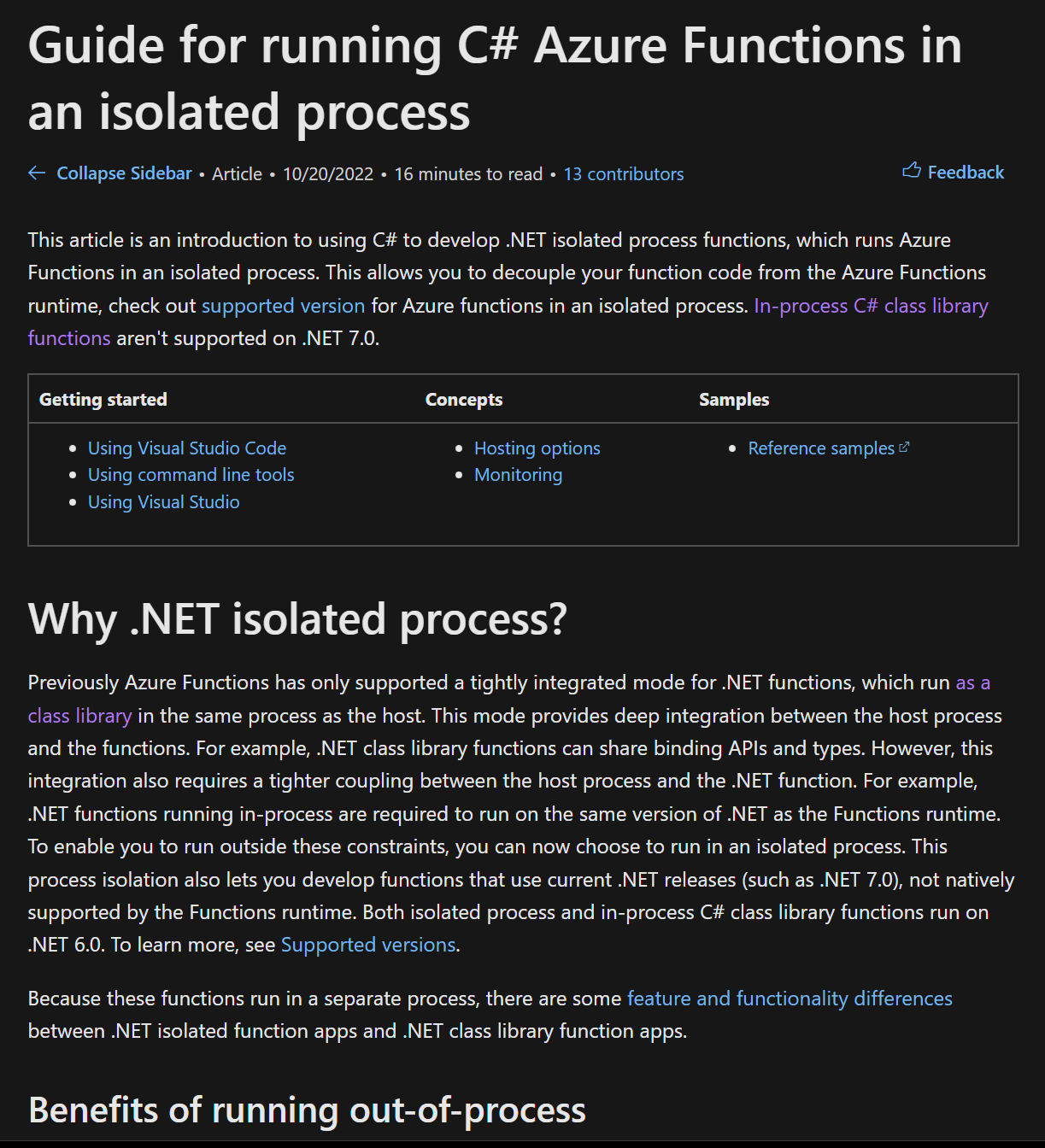The width and height of the screenshot is (1045, 1148).
Task: Select the Concepts column header
Action: pos(463,398)
